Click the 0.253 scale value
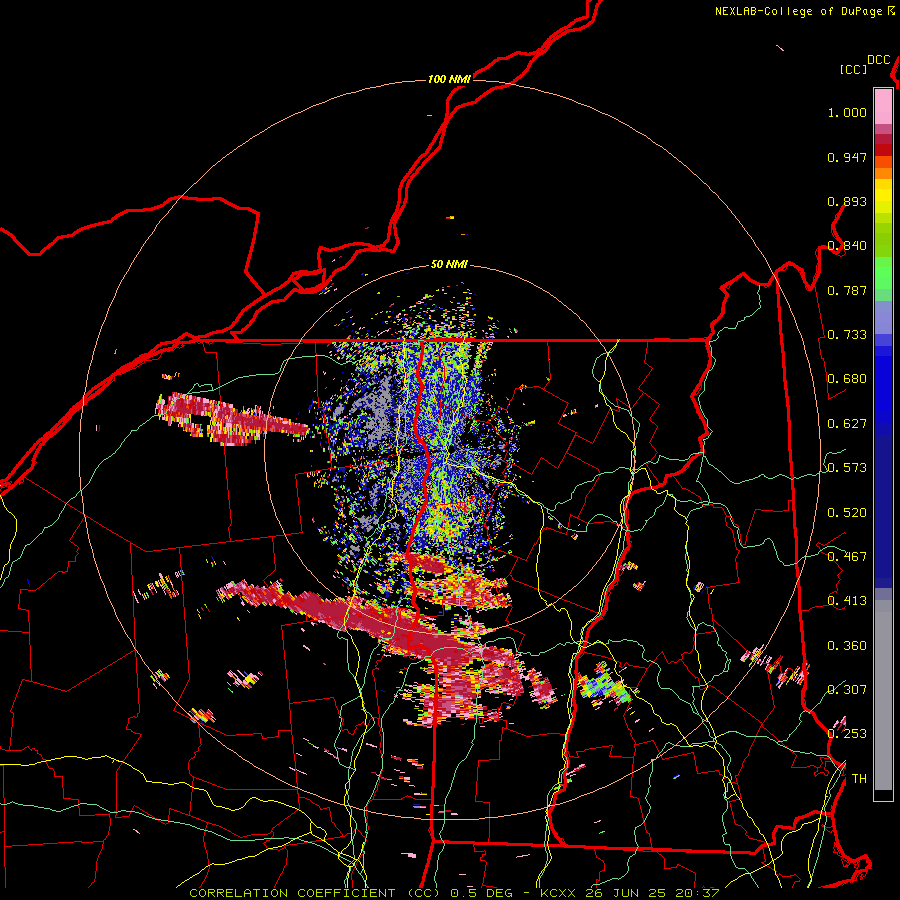This screenshot has height=900, width=900. pos(847,734)
